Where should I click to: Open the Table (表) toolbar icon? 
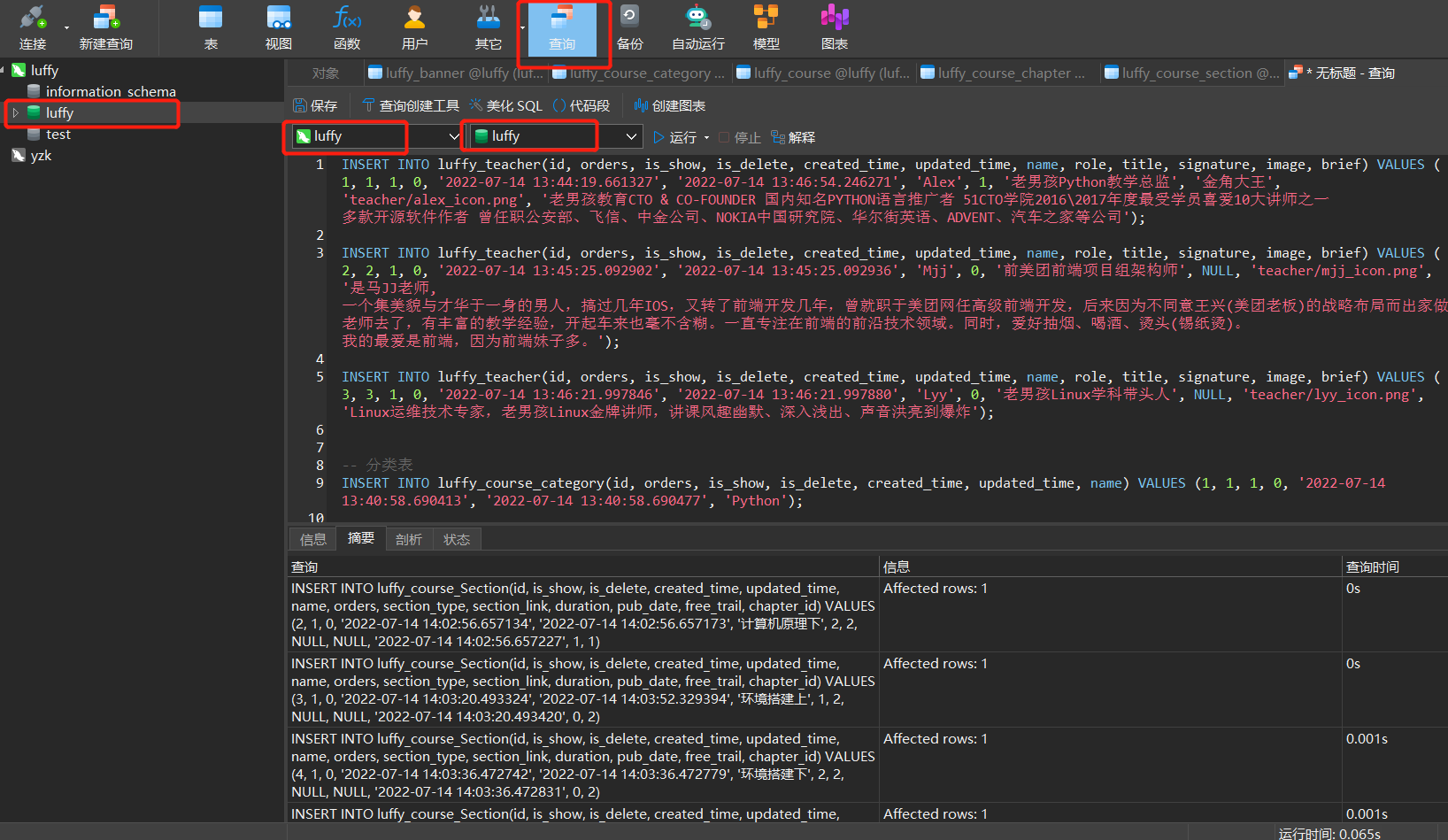click(211, 28)
